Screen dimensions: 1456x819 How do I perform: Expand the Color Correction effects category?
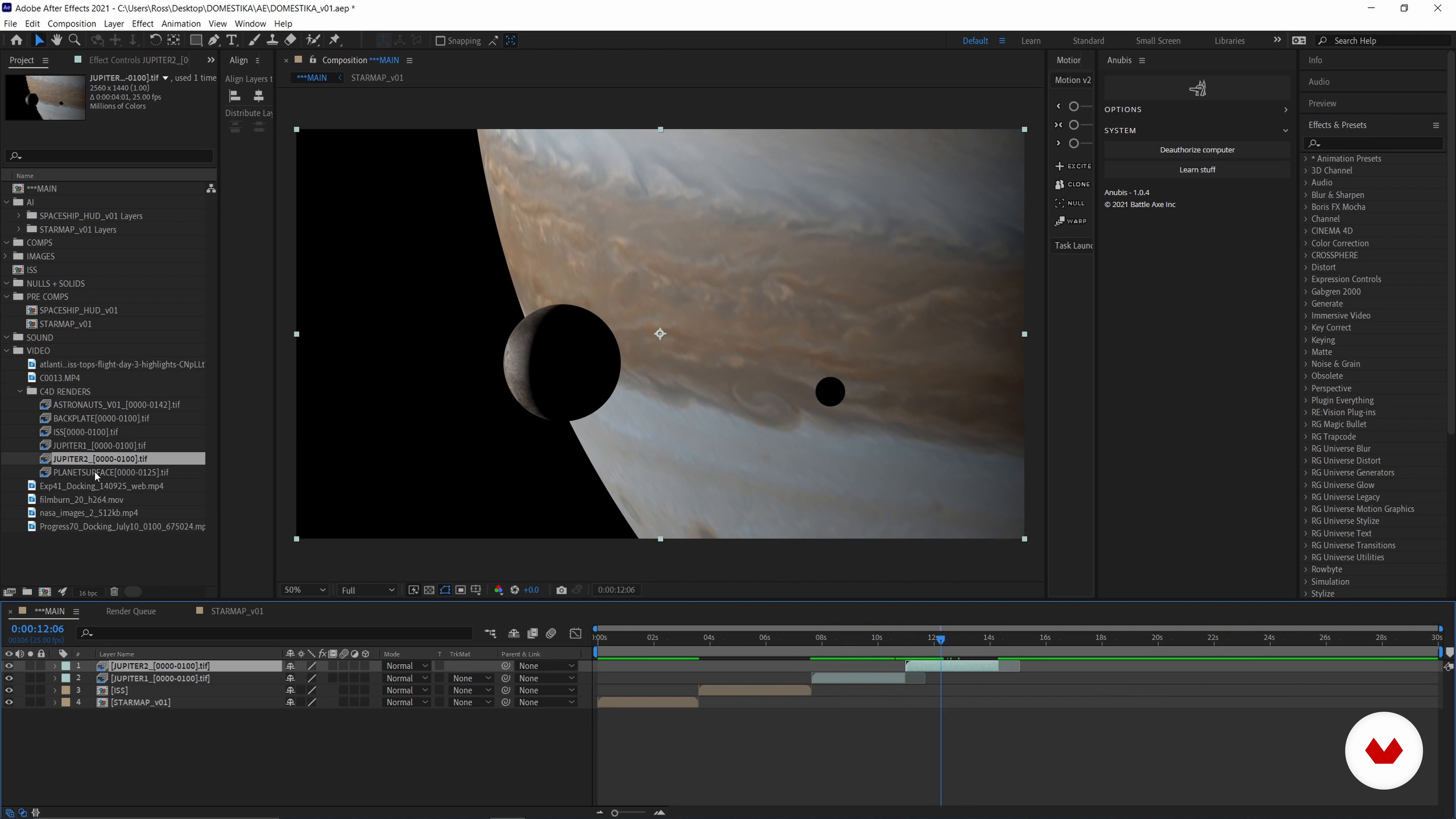pos(1306,243)
